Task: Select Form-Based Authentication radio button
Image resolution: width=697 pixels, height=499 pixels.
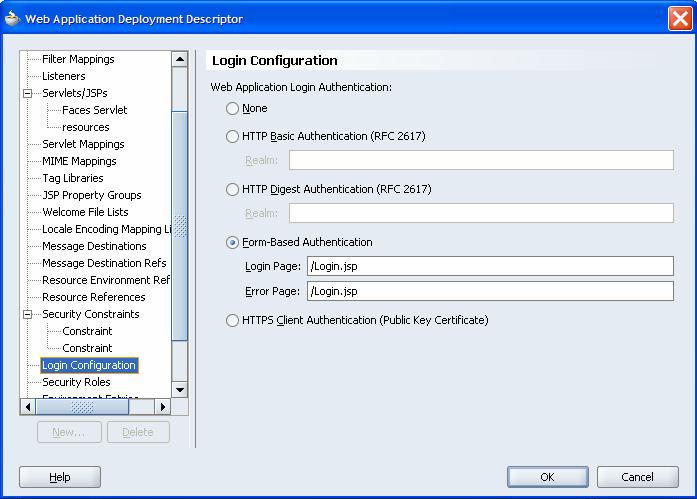Action: 233,242
